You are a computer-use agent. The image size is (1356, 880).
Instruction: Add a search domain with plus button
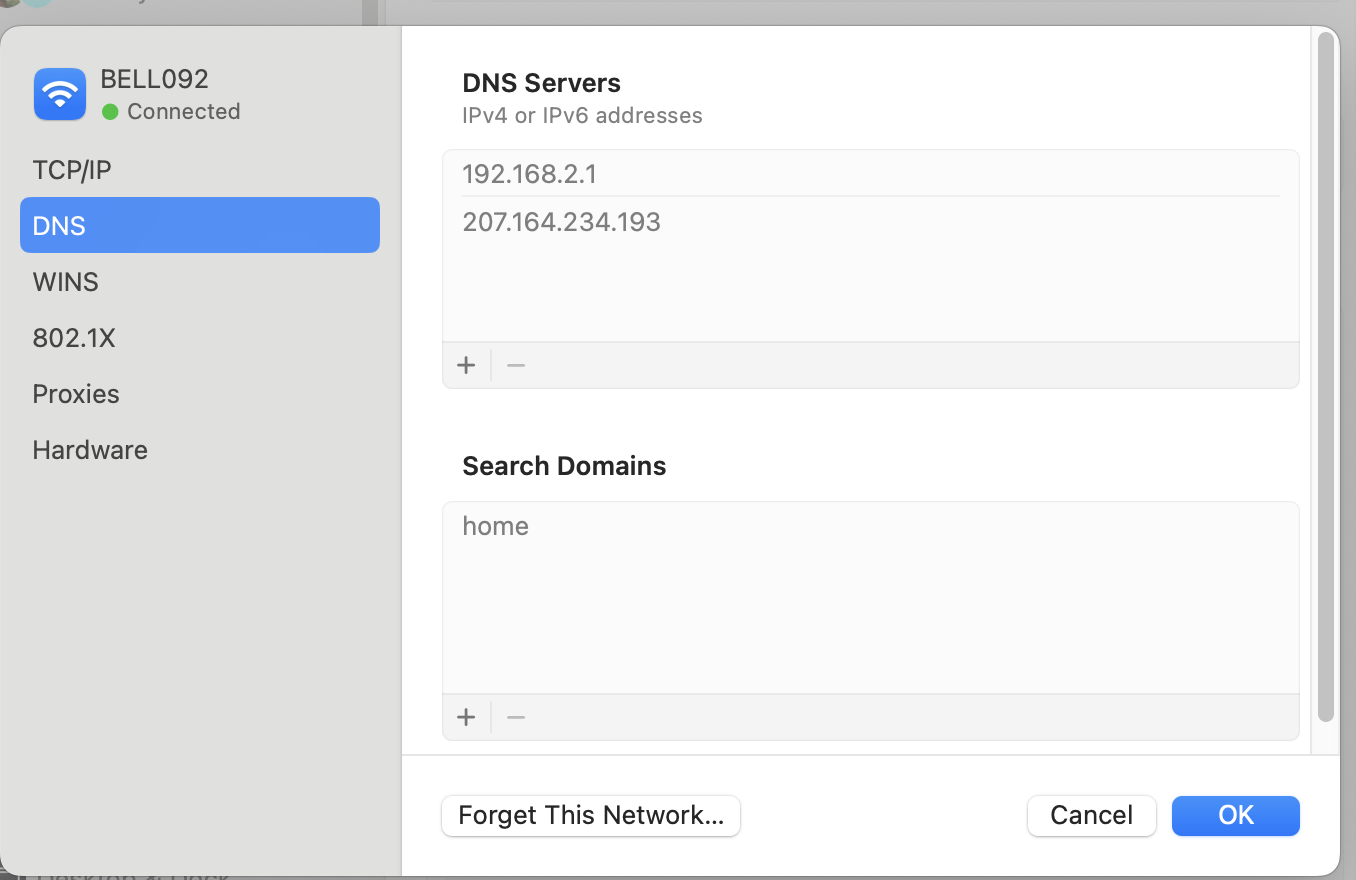click(466, 717)
